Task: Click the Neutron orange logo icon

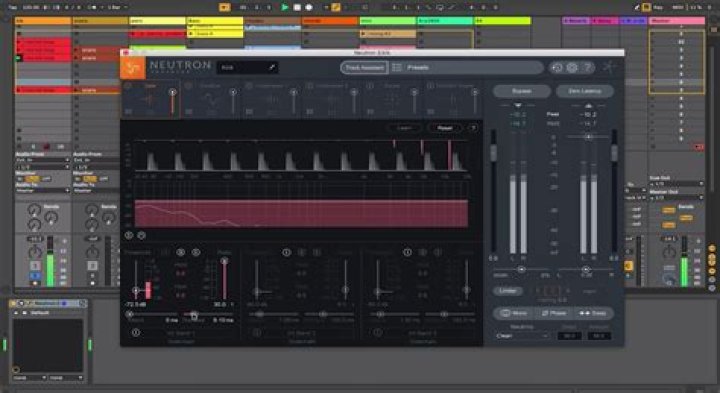Action: coord(133,68)
